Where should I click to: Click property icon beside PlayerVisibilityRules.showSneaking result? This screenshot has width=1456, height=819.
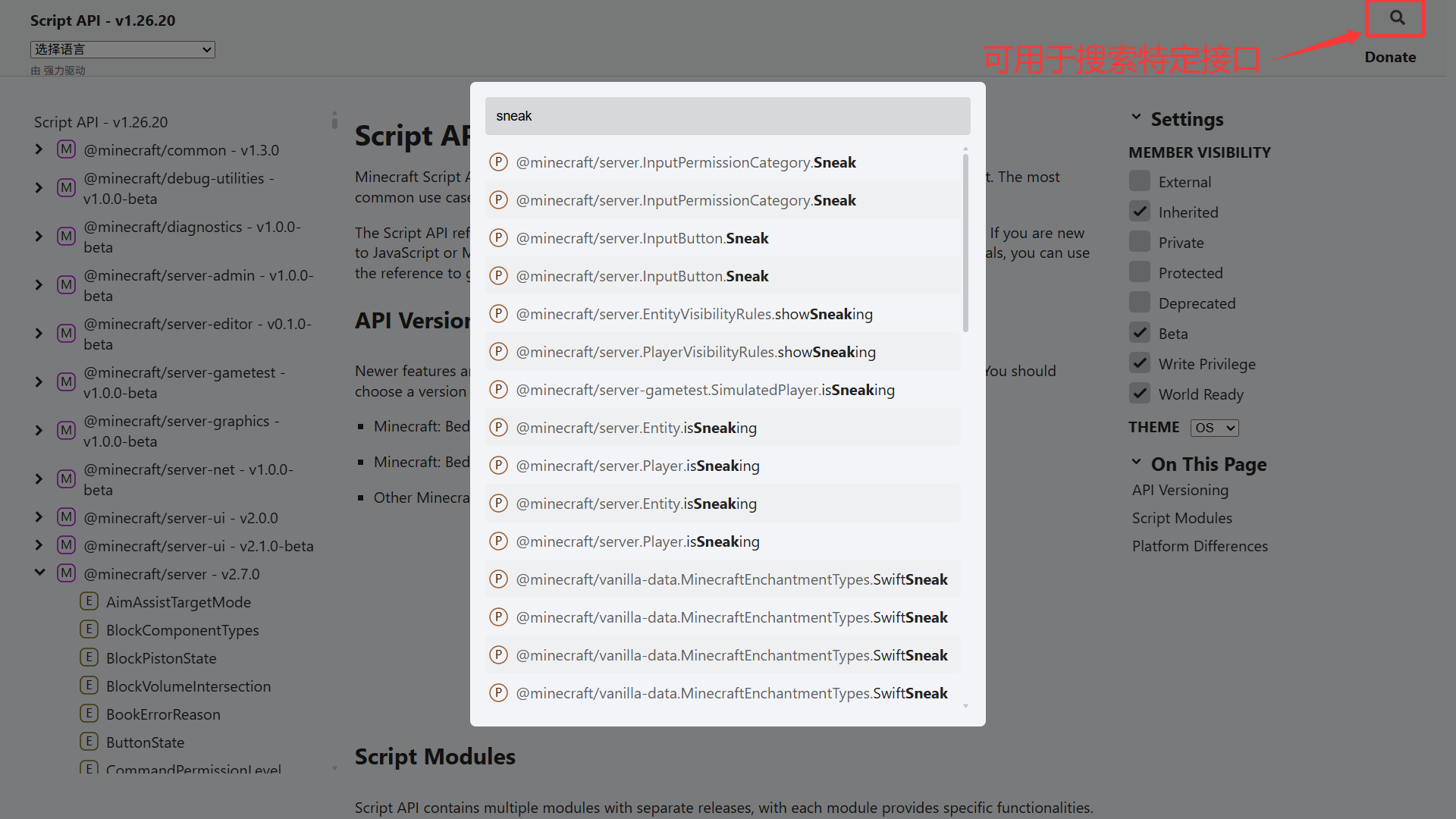(x=498, y=351)
